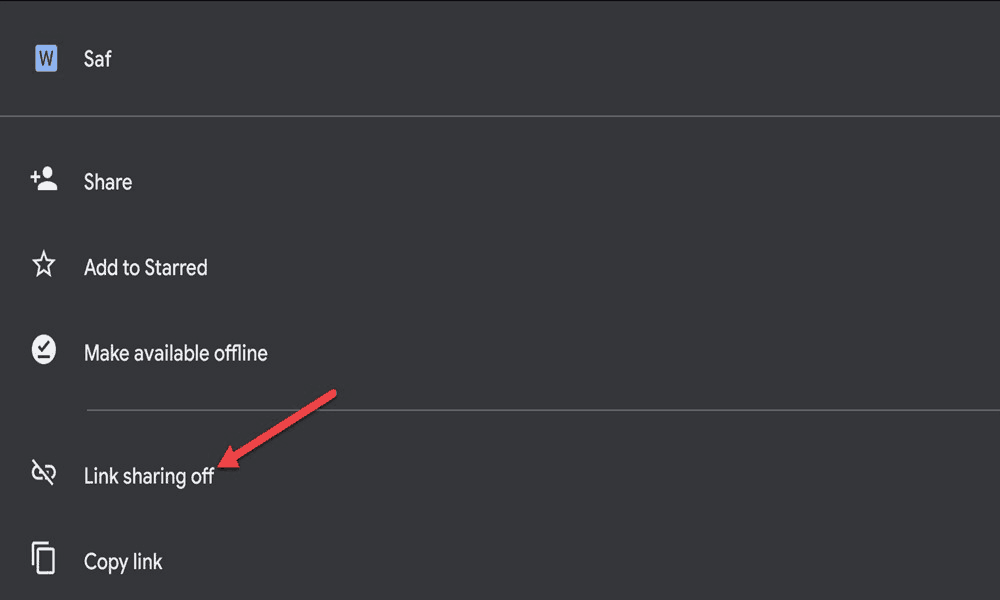Tap the 'Copy link' text label
The height and width of the screenshot is (600, 1000).
tap(123, 562)
